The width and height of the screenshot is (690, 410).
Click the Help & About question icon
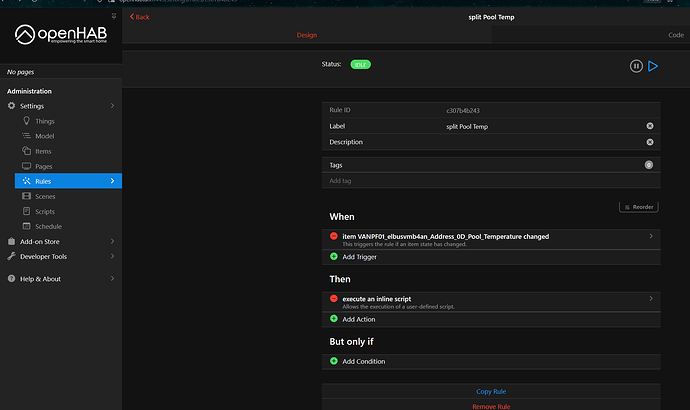[x=11, y=278]
